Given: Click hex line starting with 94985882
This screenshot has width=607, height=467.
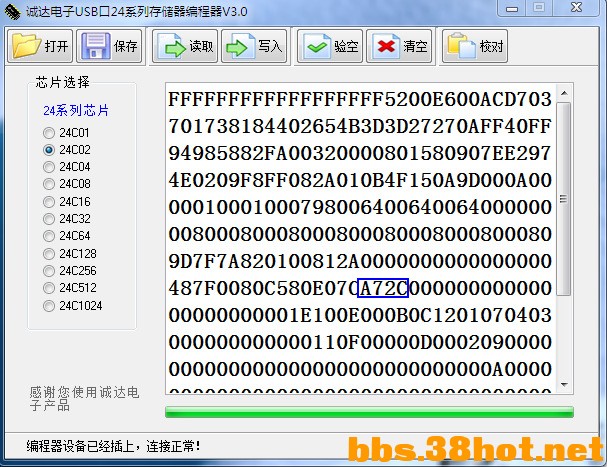Looking at the screenshot, I should pos(360,153).
